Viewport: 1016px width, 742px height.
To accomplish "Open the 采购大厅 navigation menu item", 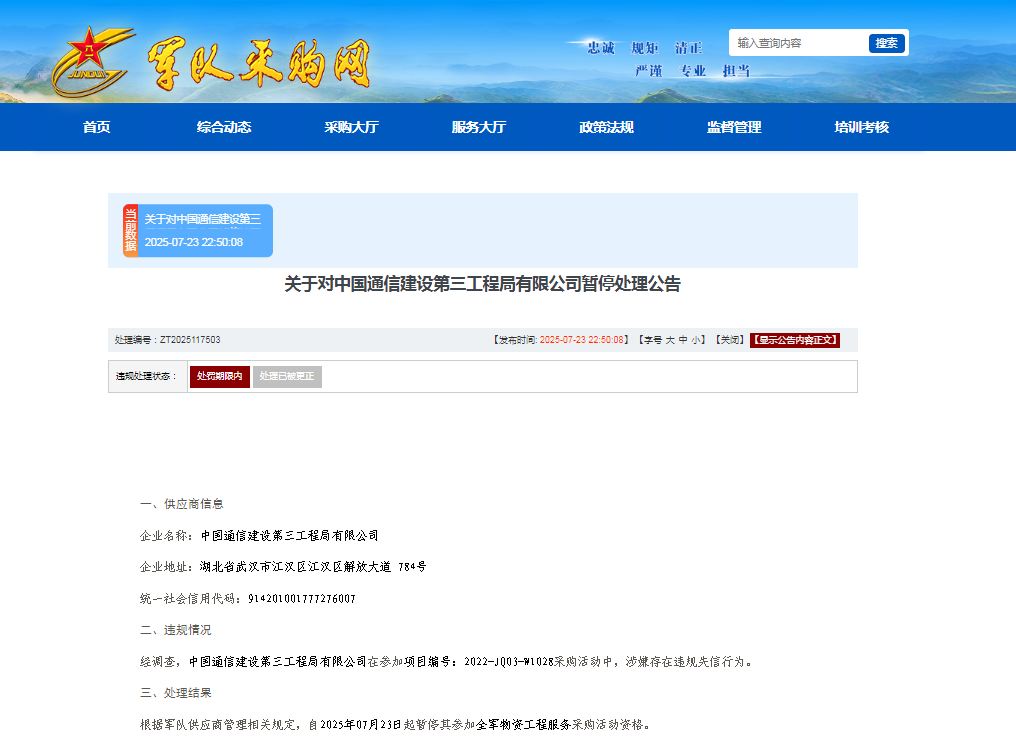I will coord(352,127).
